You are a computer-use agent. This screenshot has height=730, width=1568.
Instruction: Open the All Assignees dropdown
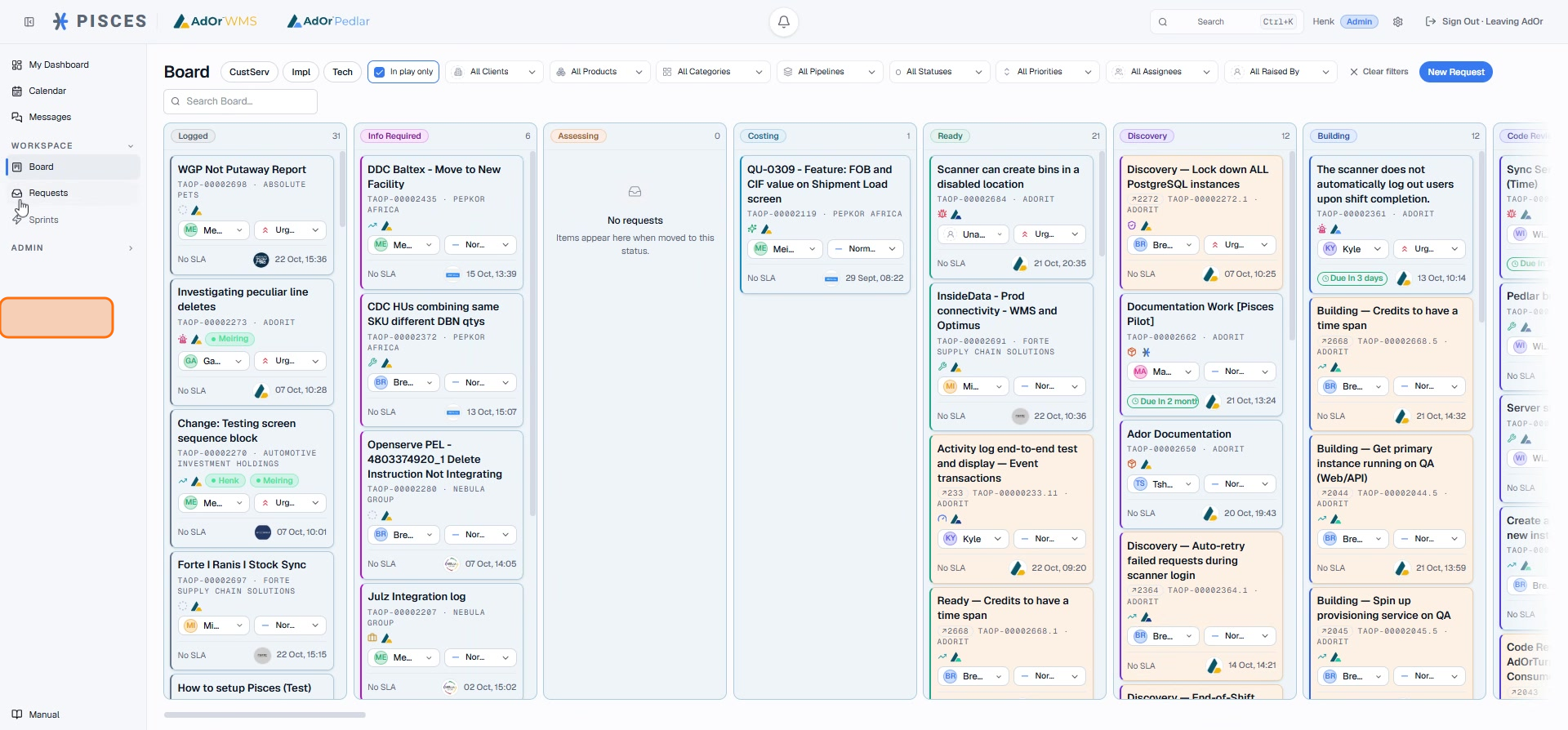[1162, 72]
